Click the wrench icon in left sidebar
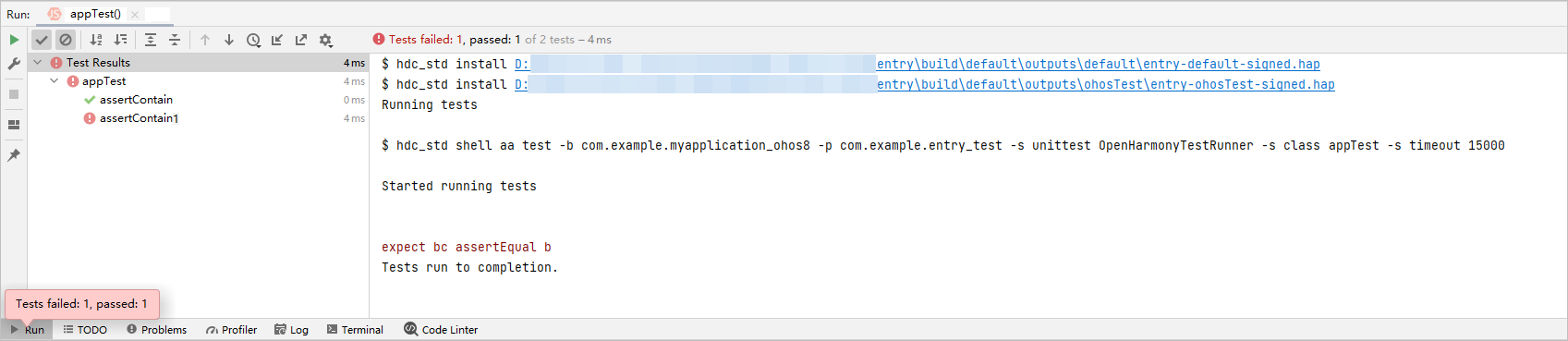Image resolution: width=1568 pixels, height=341 pixels. (x=14, y=64)
